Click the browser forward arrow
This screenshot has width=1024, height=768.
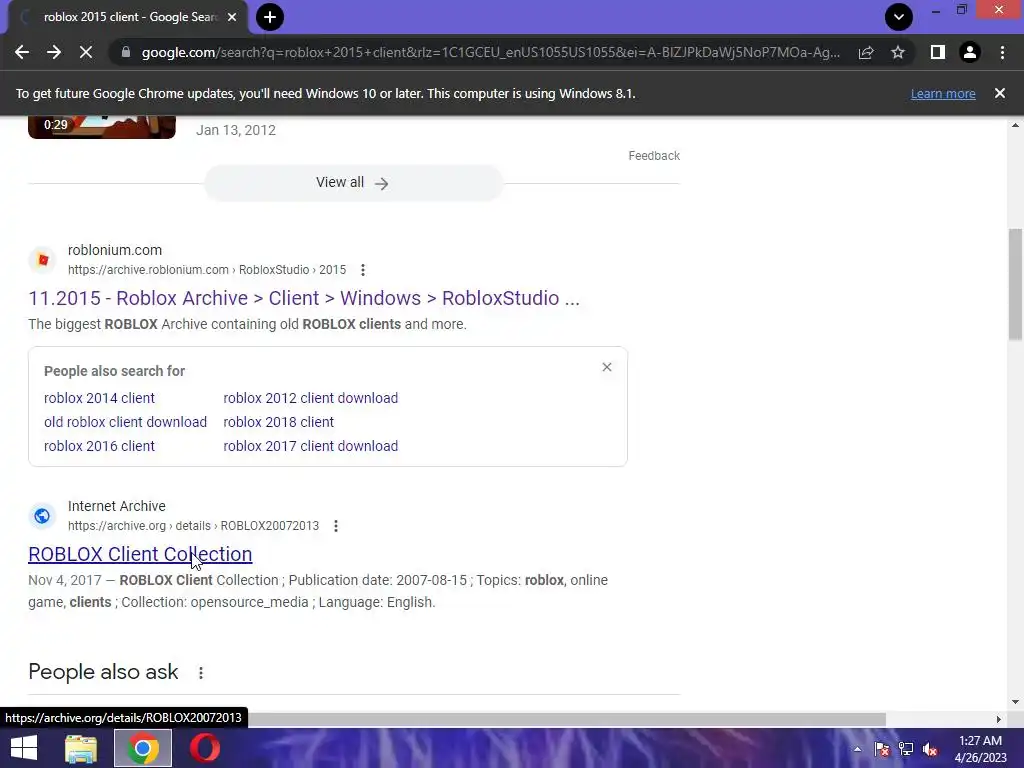[54, 52]
